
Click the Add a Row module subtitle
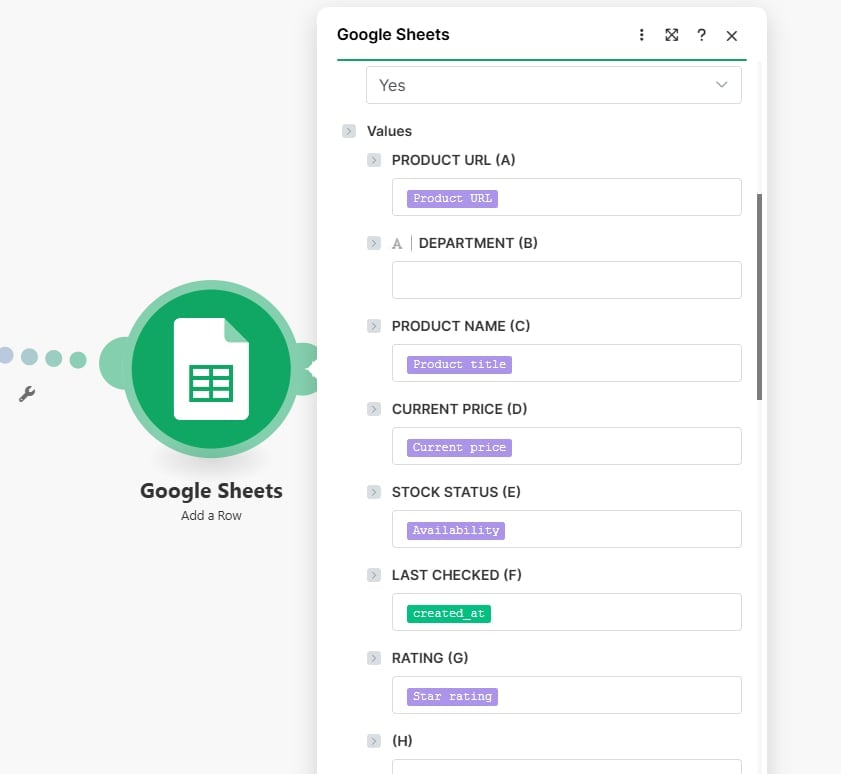click(x=211, y=515)
